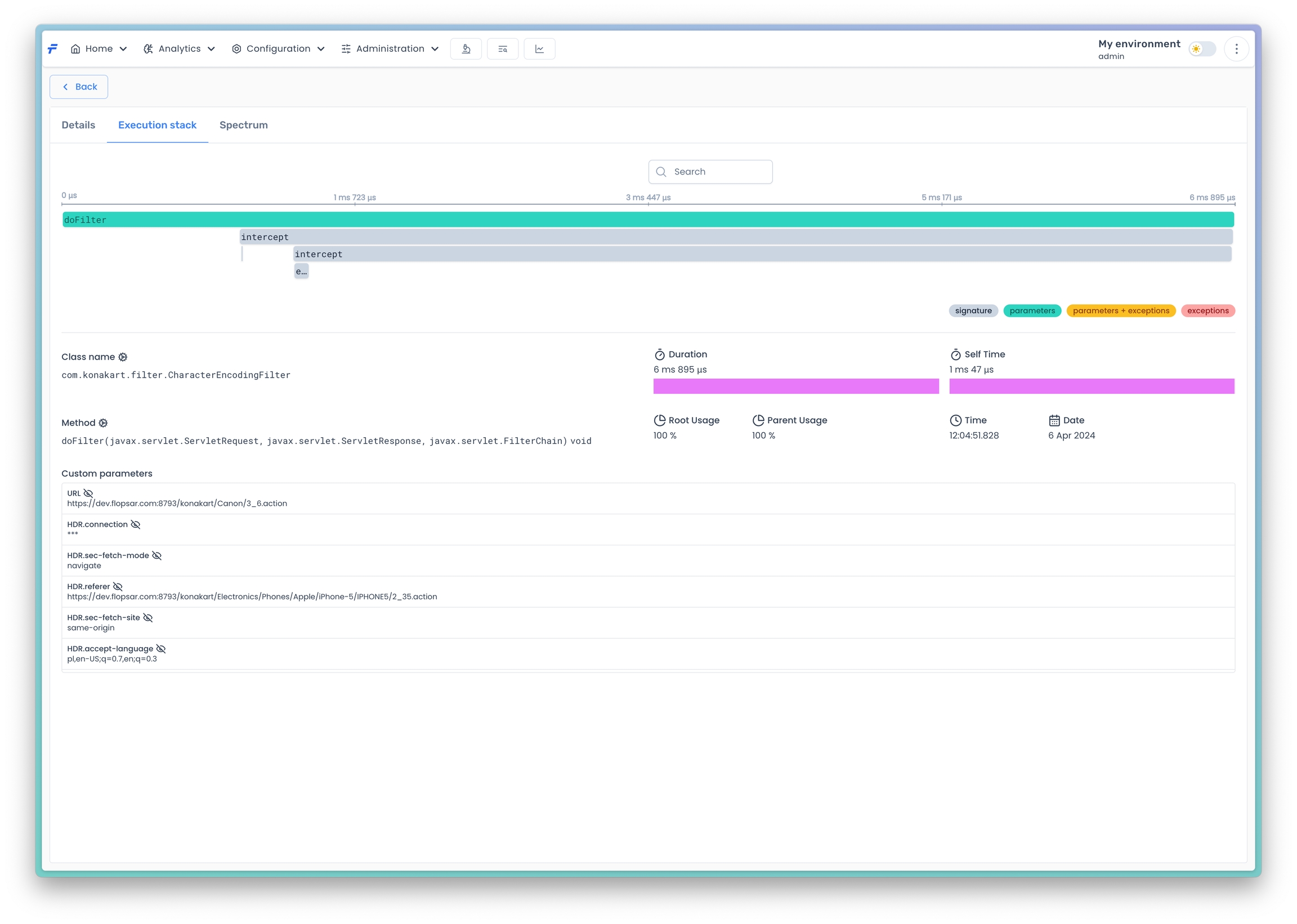This screenshot has height=924, width=1297.
Task: Open the Administration dropdown menu
Action: pyautogui.click(x=390, y=49)
